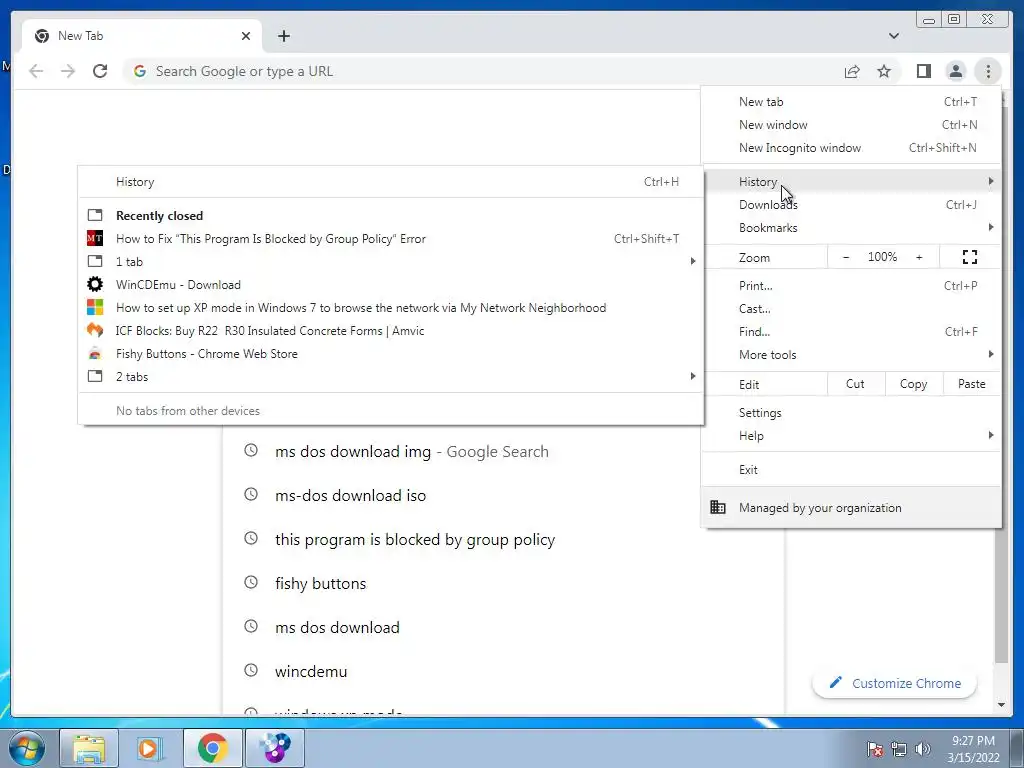Screen dimensions: 1024x768
Task: Click clock icon beside ms-dos download iso
Action: tap(251, 494)
